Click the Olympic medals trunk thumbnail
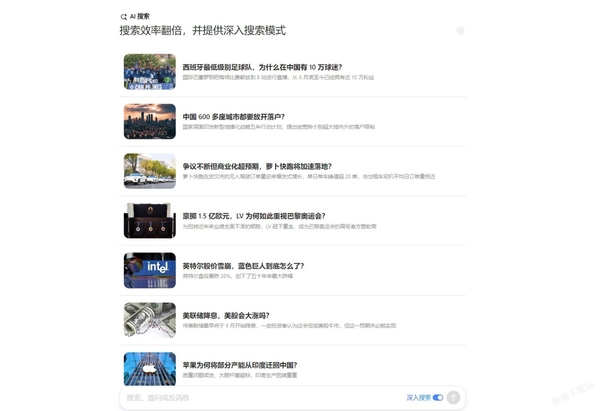 click(150, 221)
